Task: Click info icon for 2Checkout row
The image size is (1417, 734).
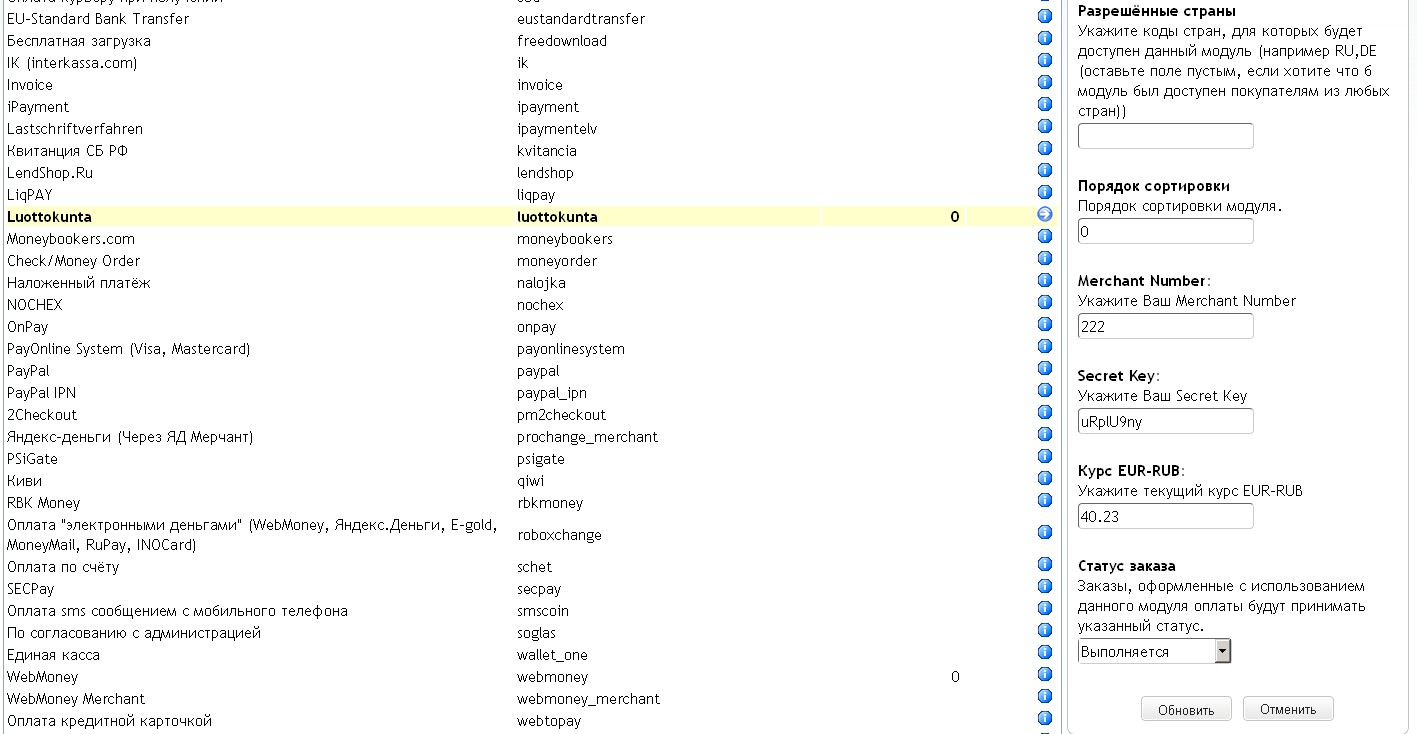Action: [x=1045, y=412]
